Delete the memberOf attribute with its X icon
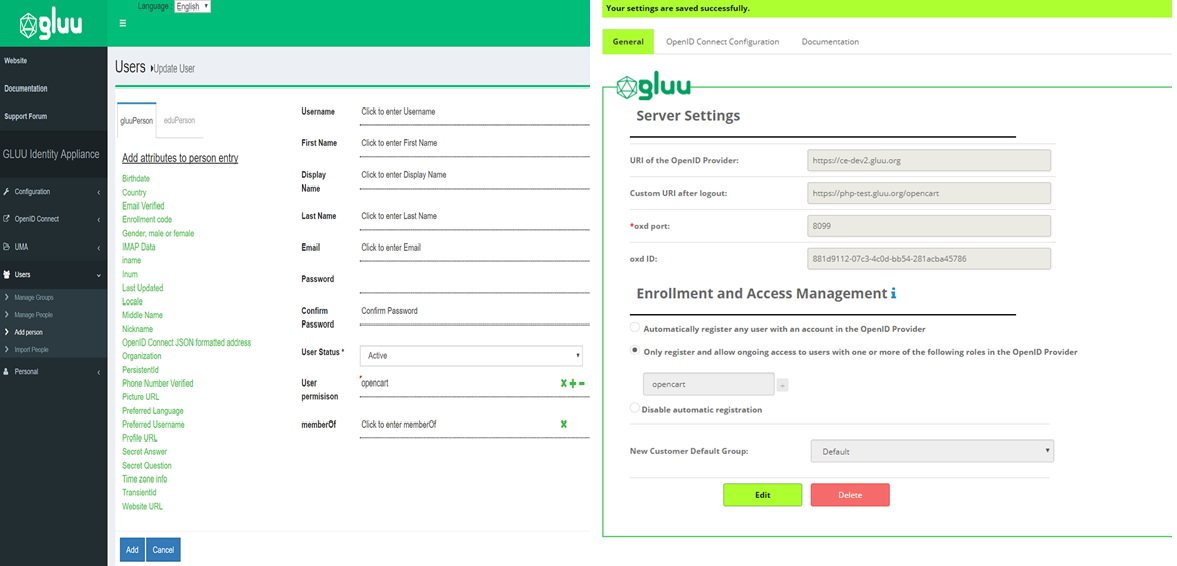Screen dimensions: 1177x566 tap(564, 424)
